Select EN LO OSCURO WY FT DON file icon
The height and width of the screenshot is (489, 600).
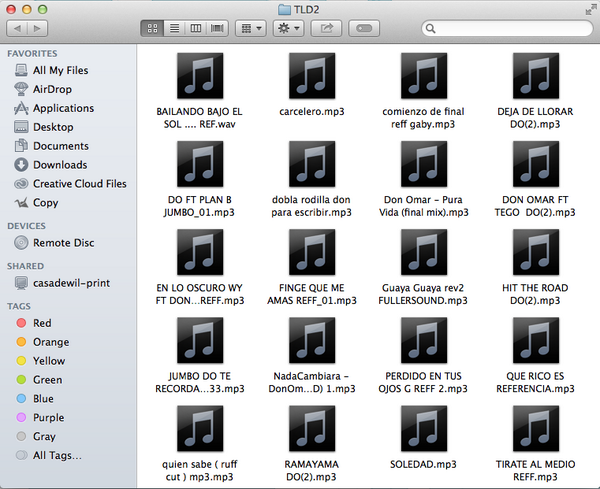click(x=200, y=252)
